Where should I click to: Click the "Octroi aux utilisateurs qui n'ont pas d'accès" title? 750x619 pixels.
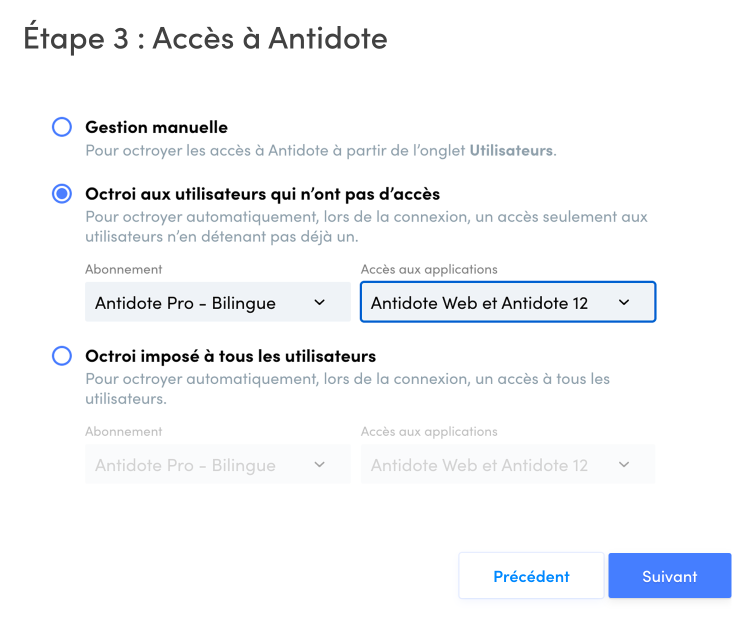(263, 194)
